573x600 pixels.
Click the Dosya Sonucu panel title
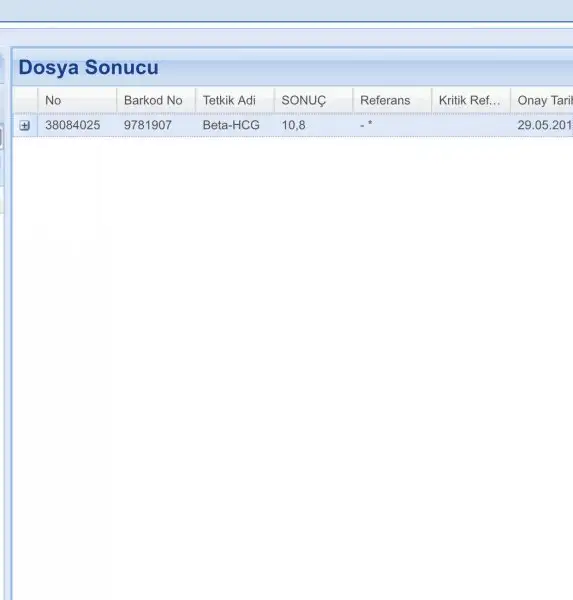click(88, 67)
